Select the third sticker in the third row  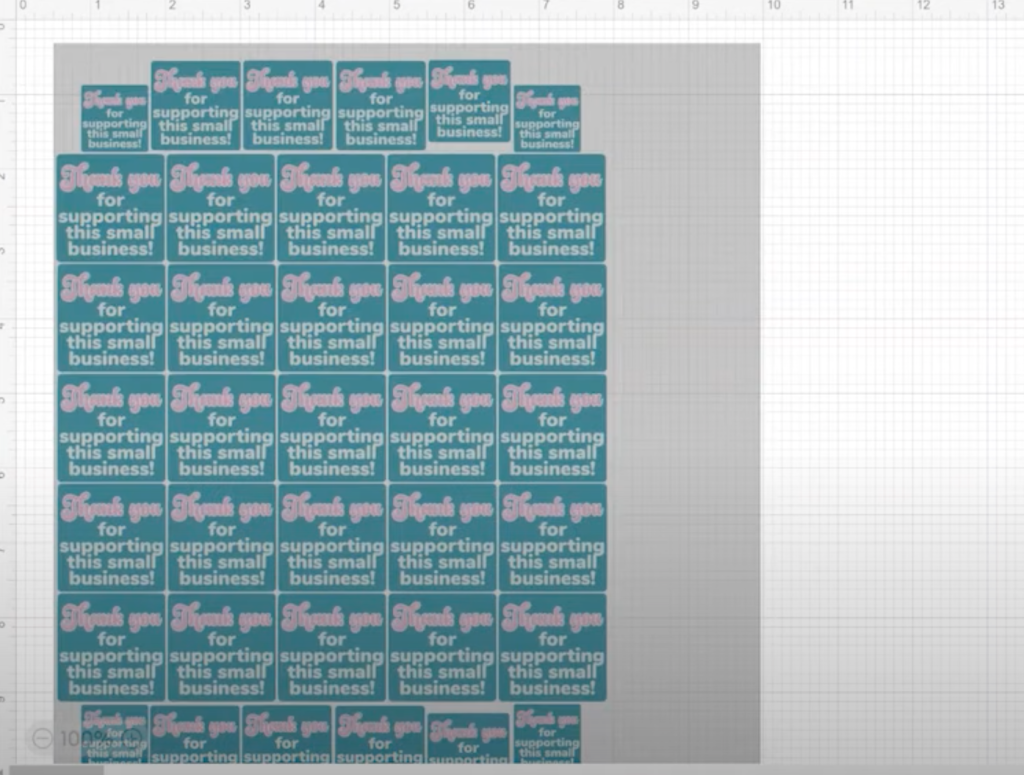[x=331, y=317]
